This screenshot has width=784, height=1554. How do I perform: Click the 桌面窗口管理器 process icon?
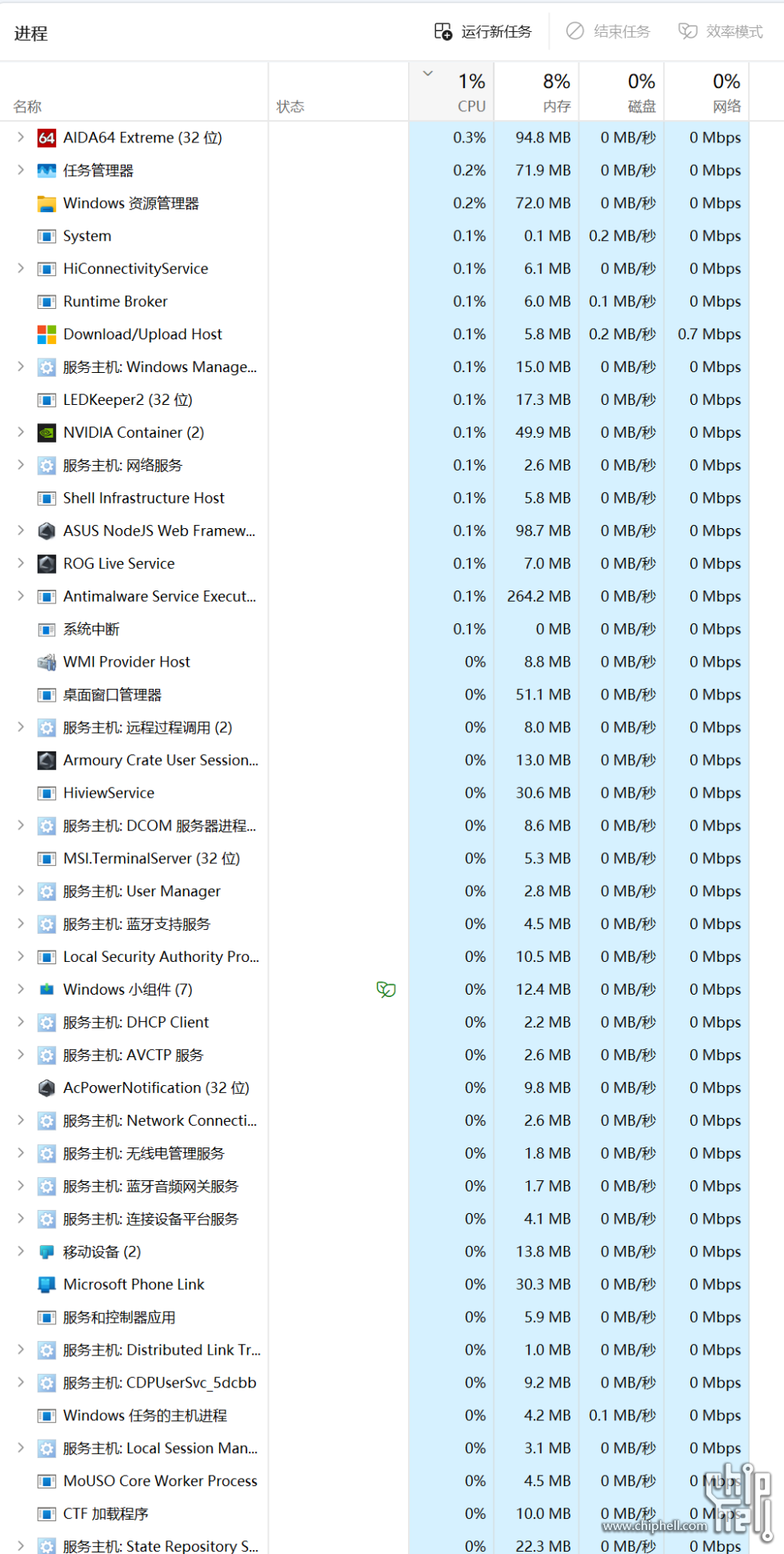47,695
